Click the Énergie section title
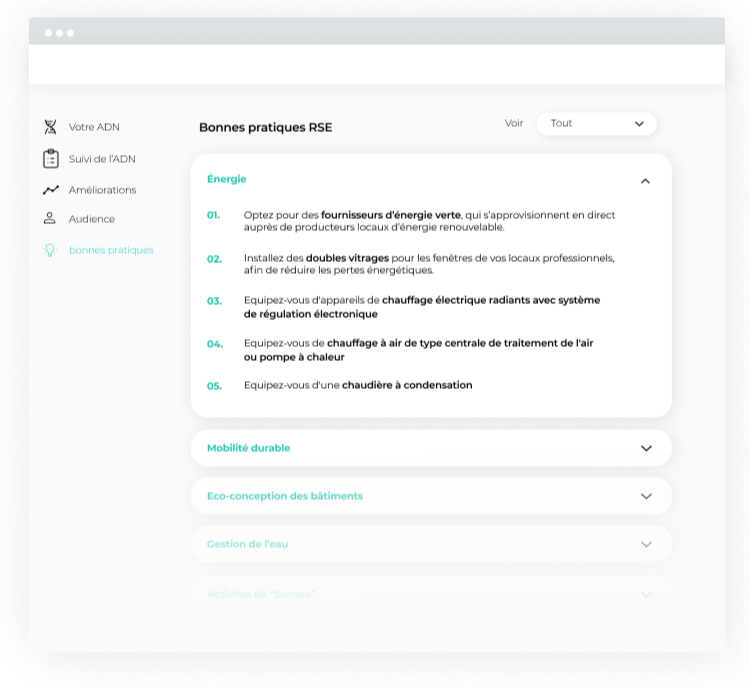 point(227,179)
